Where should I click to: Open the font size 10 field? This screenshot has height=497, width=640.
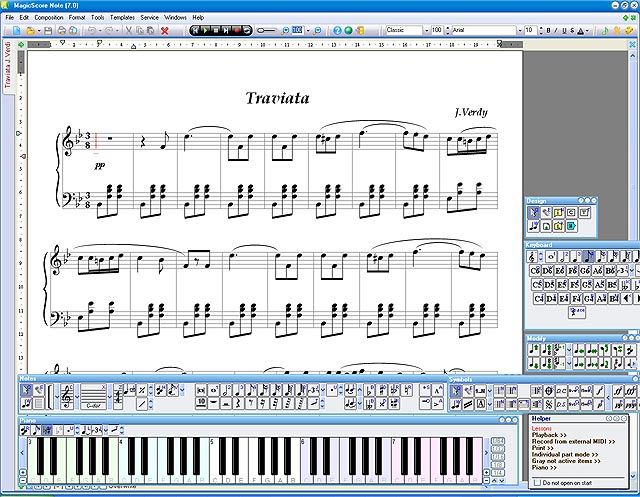point(531,30)
